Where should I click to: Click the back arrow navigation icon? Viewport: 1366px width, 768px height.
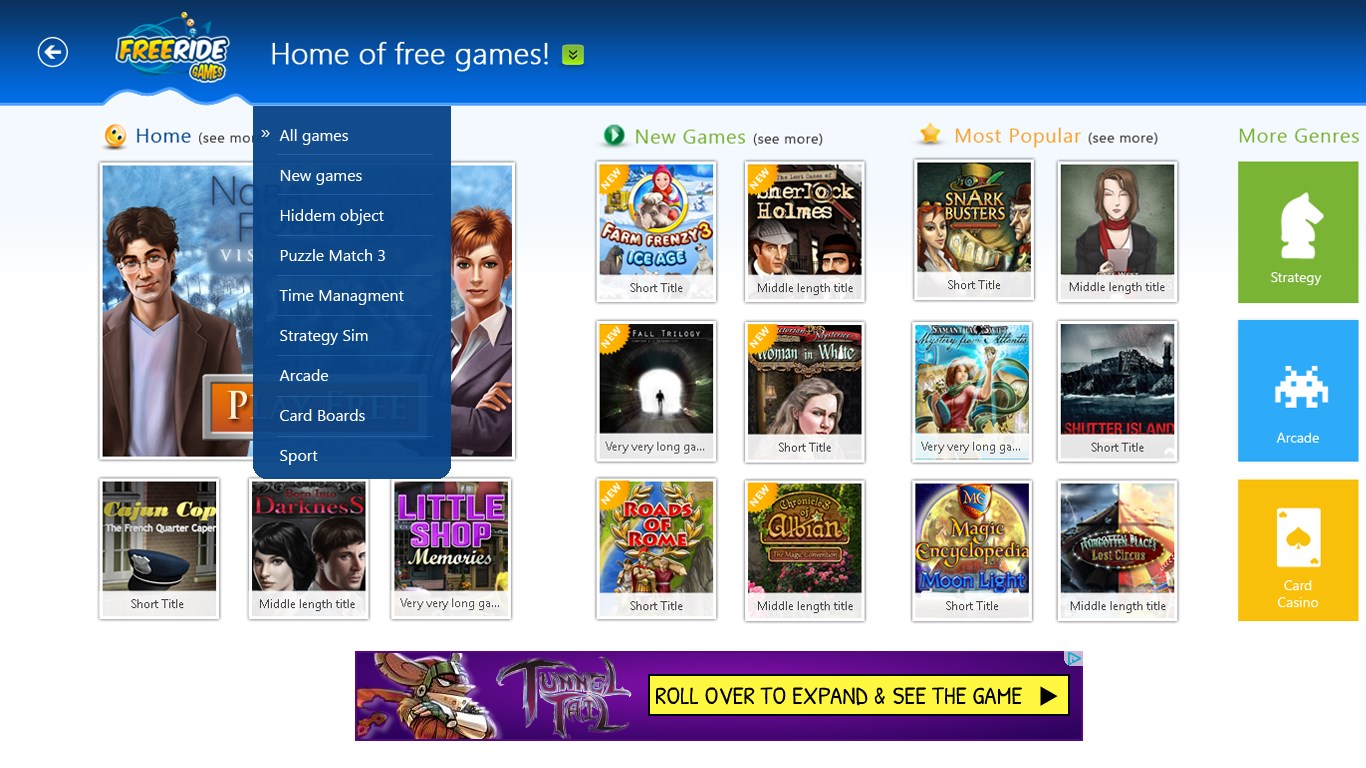pyautogui.click(x=51, y=52)
